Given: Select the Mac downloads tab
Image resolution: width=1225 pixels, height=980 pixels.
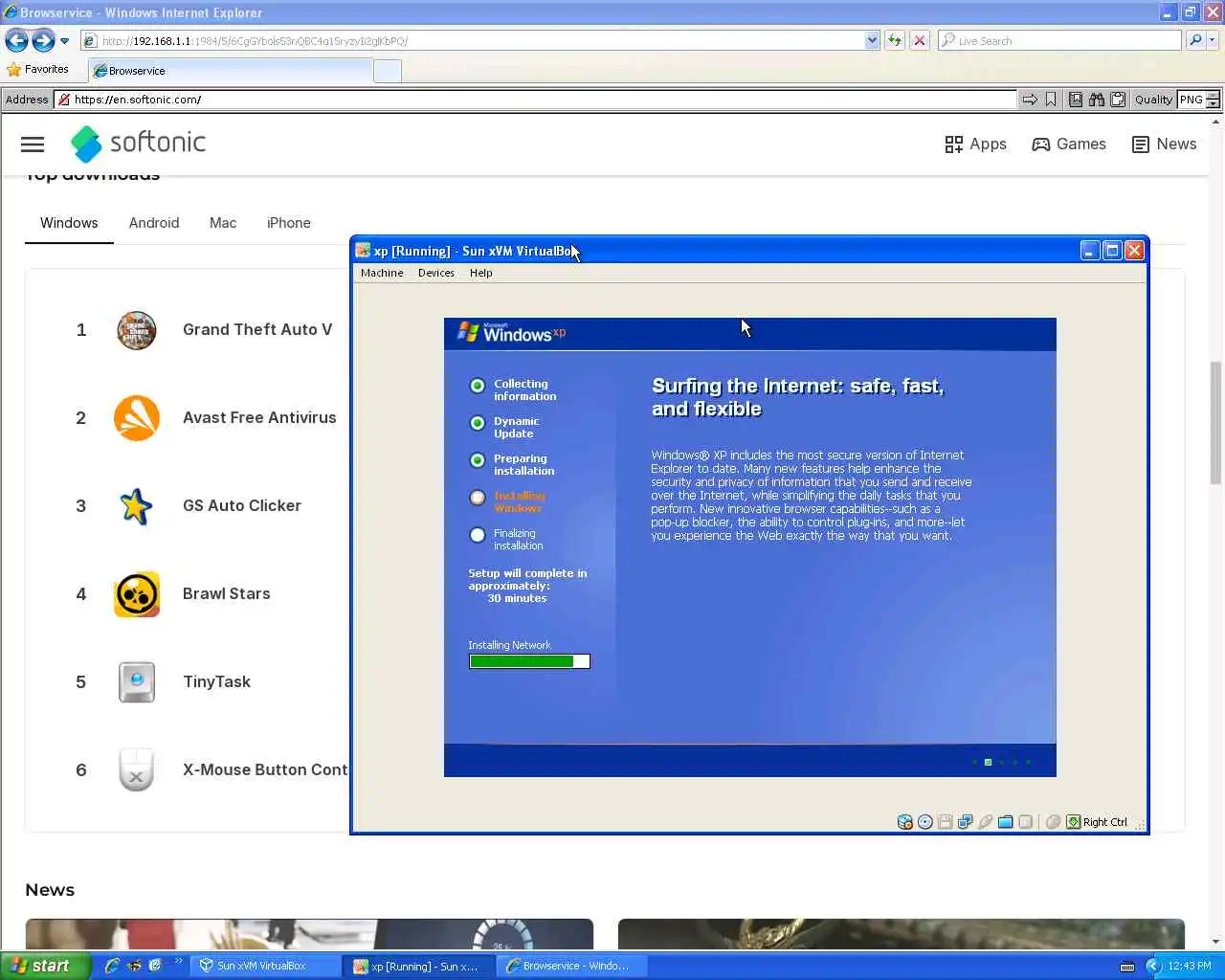Looking at the screenshot, I should [x=223, y=223].
